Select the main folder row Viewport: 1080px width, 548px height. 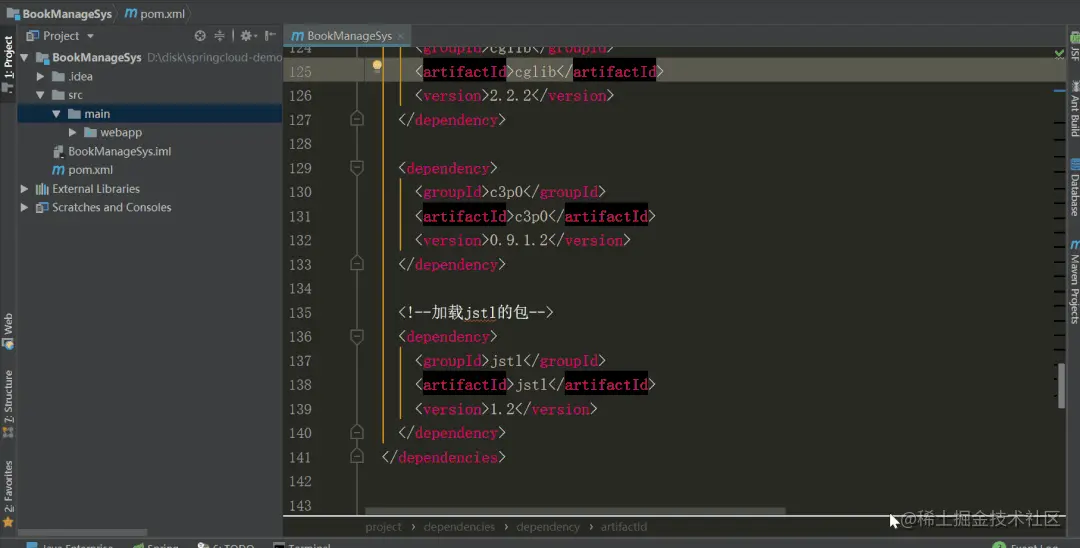click(149, 114)
